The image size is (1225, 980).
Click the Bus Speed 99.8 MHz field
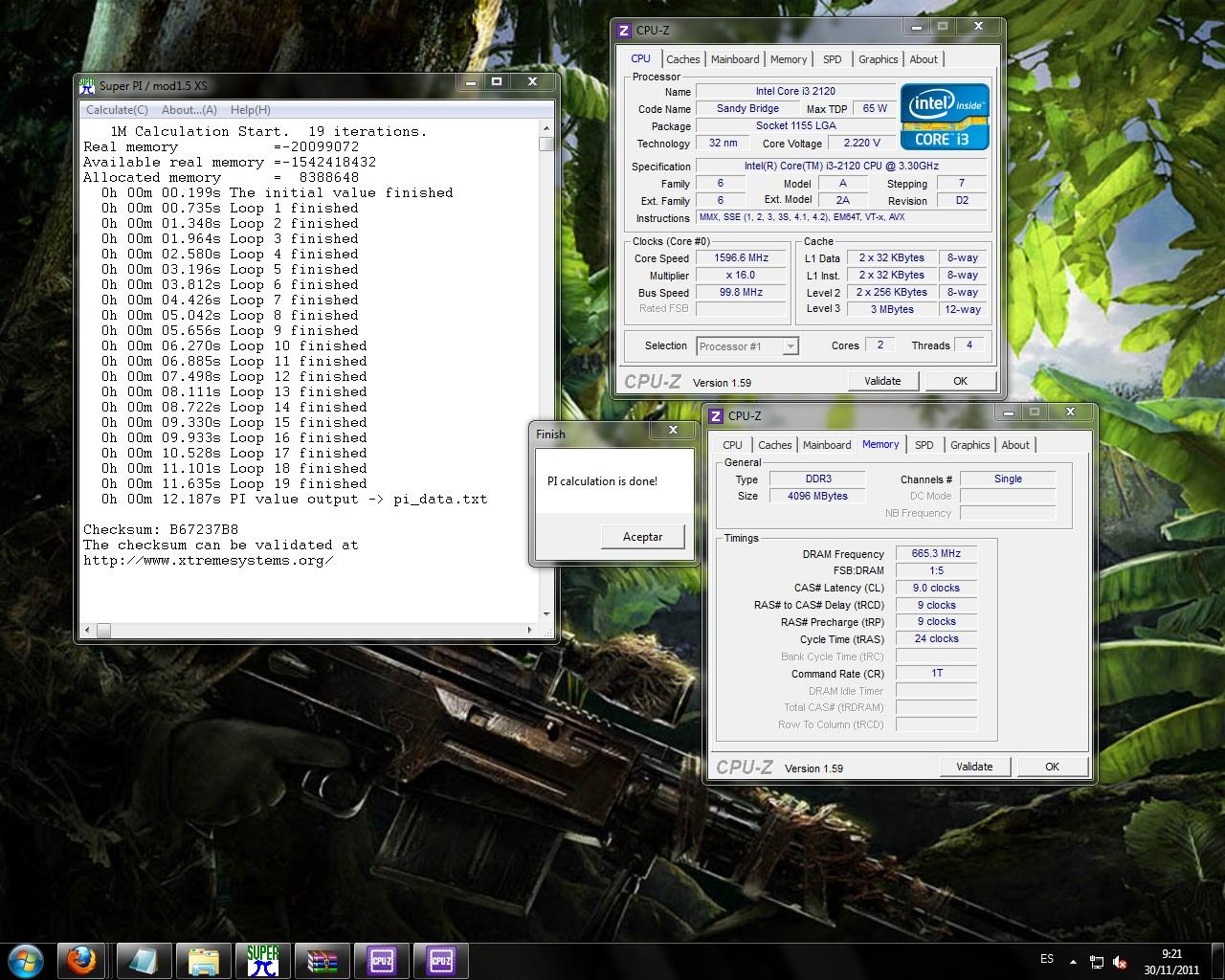tap(742, 293)
